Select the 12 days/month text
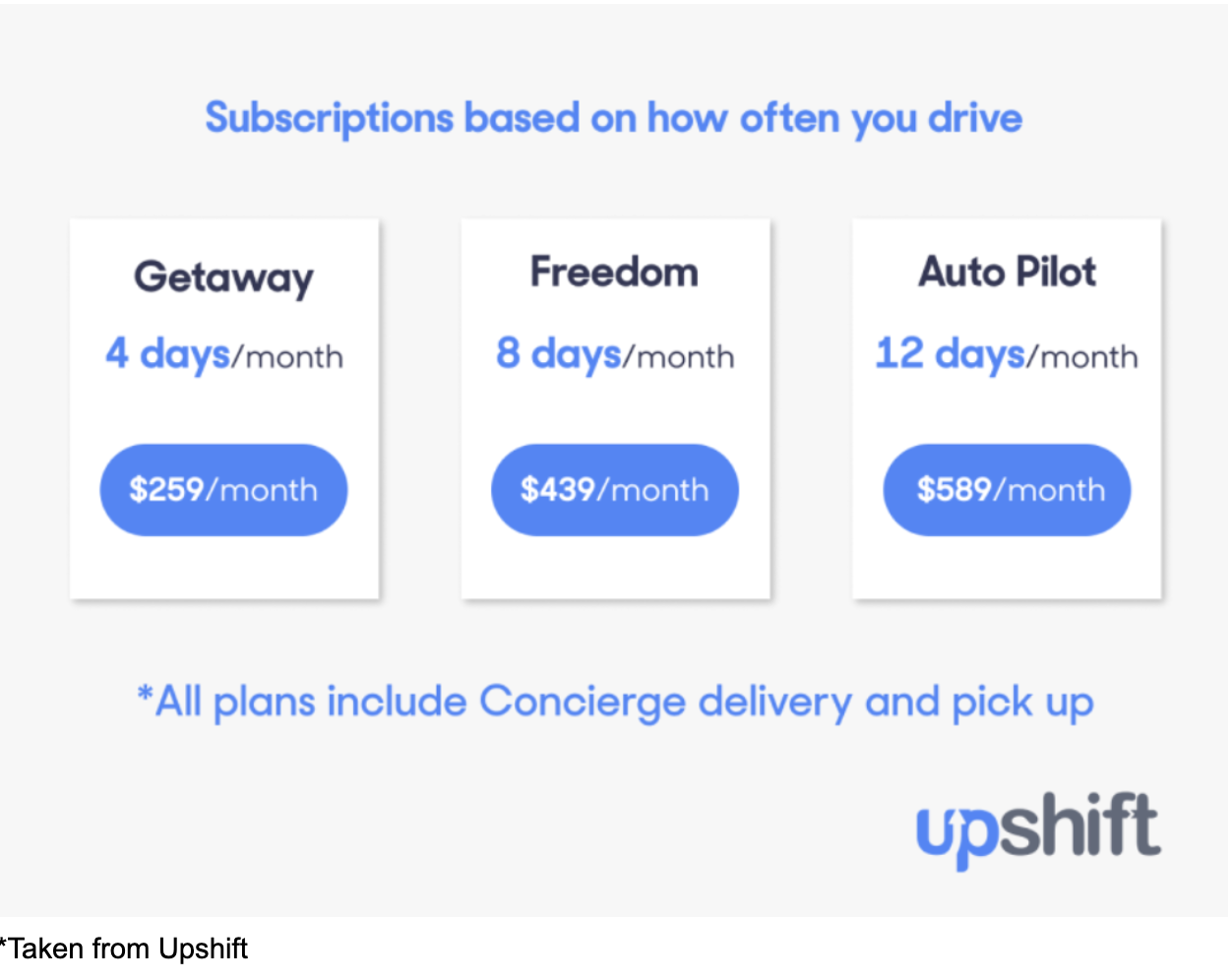The height and width of the screenshot is (980, 1232). 1007,354
